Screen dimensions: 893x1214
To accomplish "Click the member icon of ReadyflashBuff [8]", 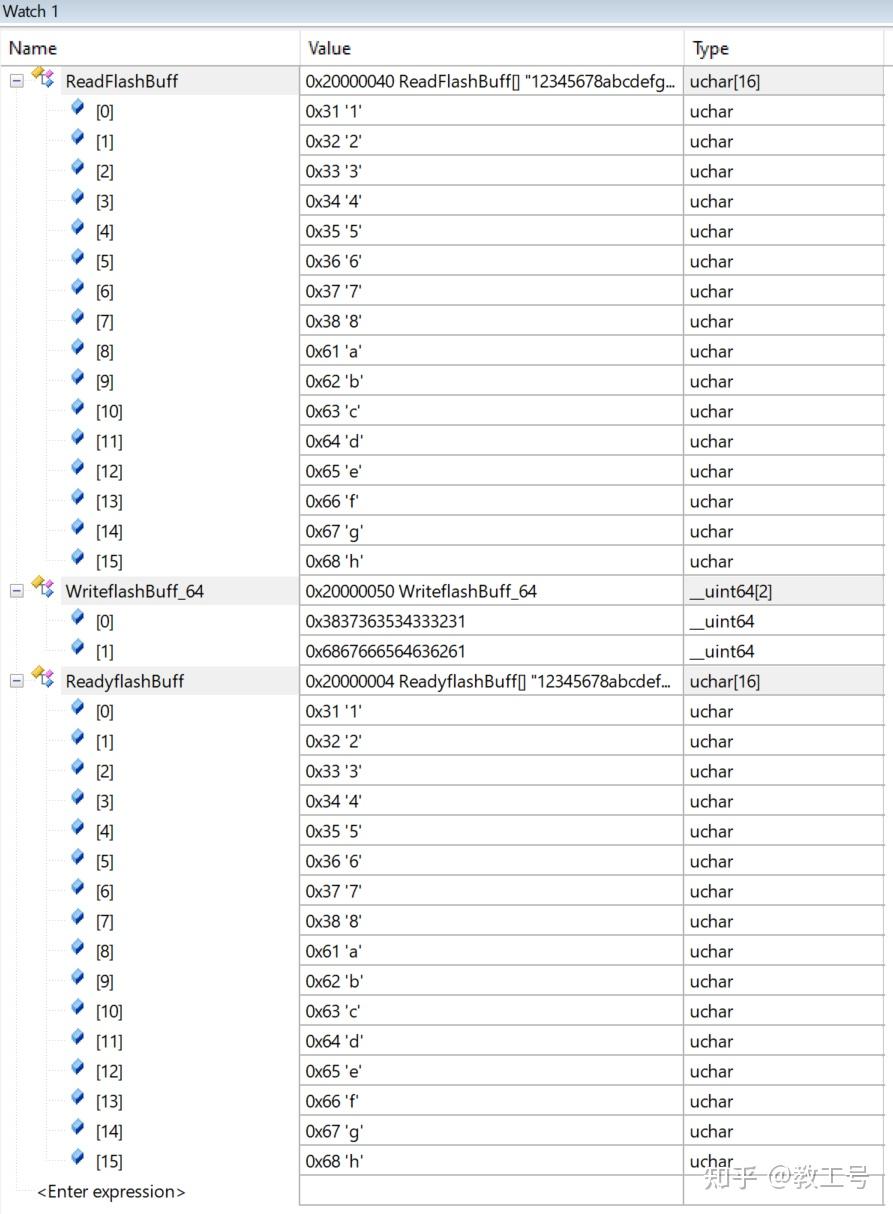I will pos(78,949).
